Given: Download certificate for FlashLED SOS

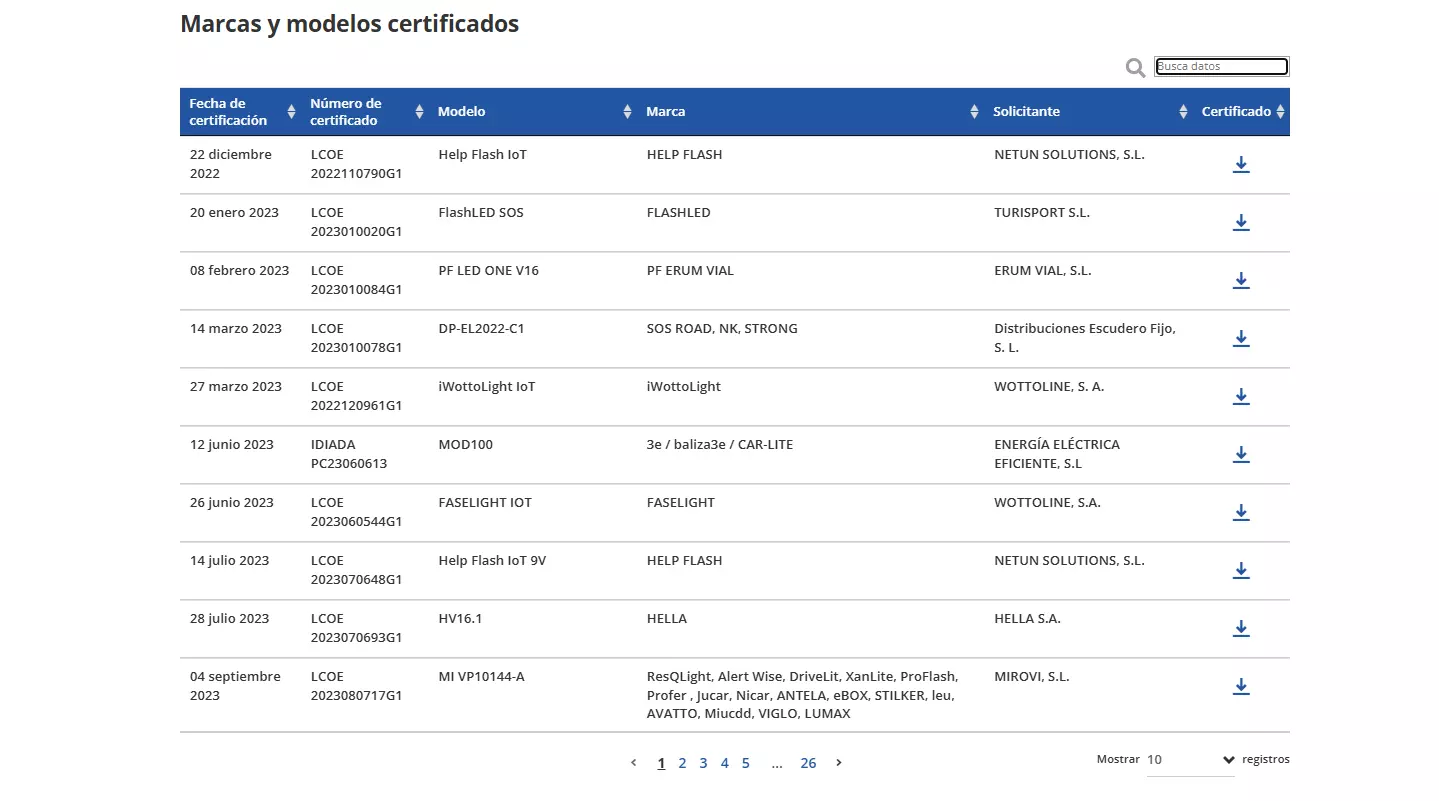Looking at the screenshot, I should [x=1240, y=223].
